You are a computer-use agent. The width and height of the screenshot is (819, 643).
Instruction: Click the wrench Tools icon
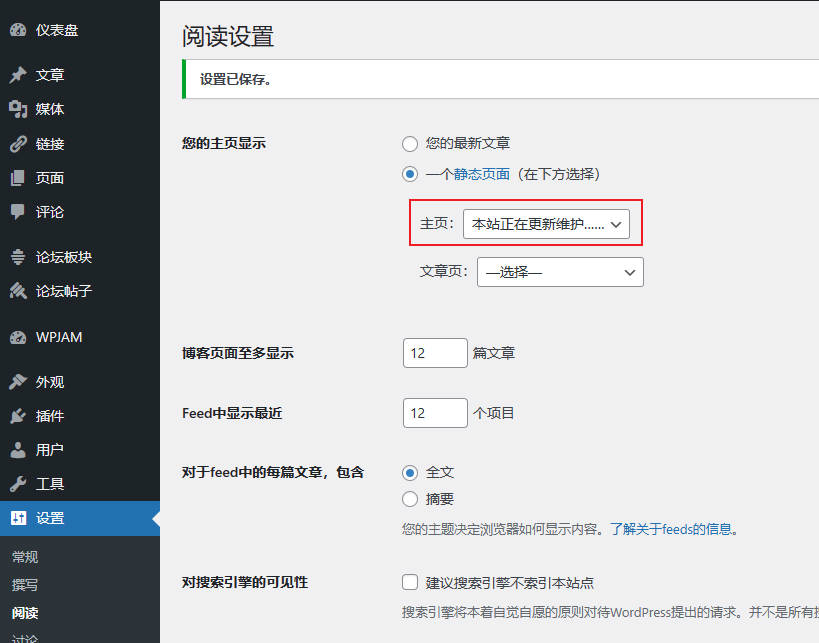18,484
